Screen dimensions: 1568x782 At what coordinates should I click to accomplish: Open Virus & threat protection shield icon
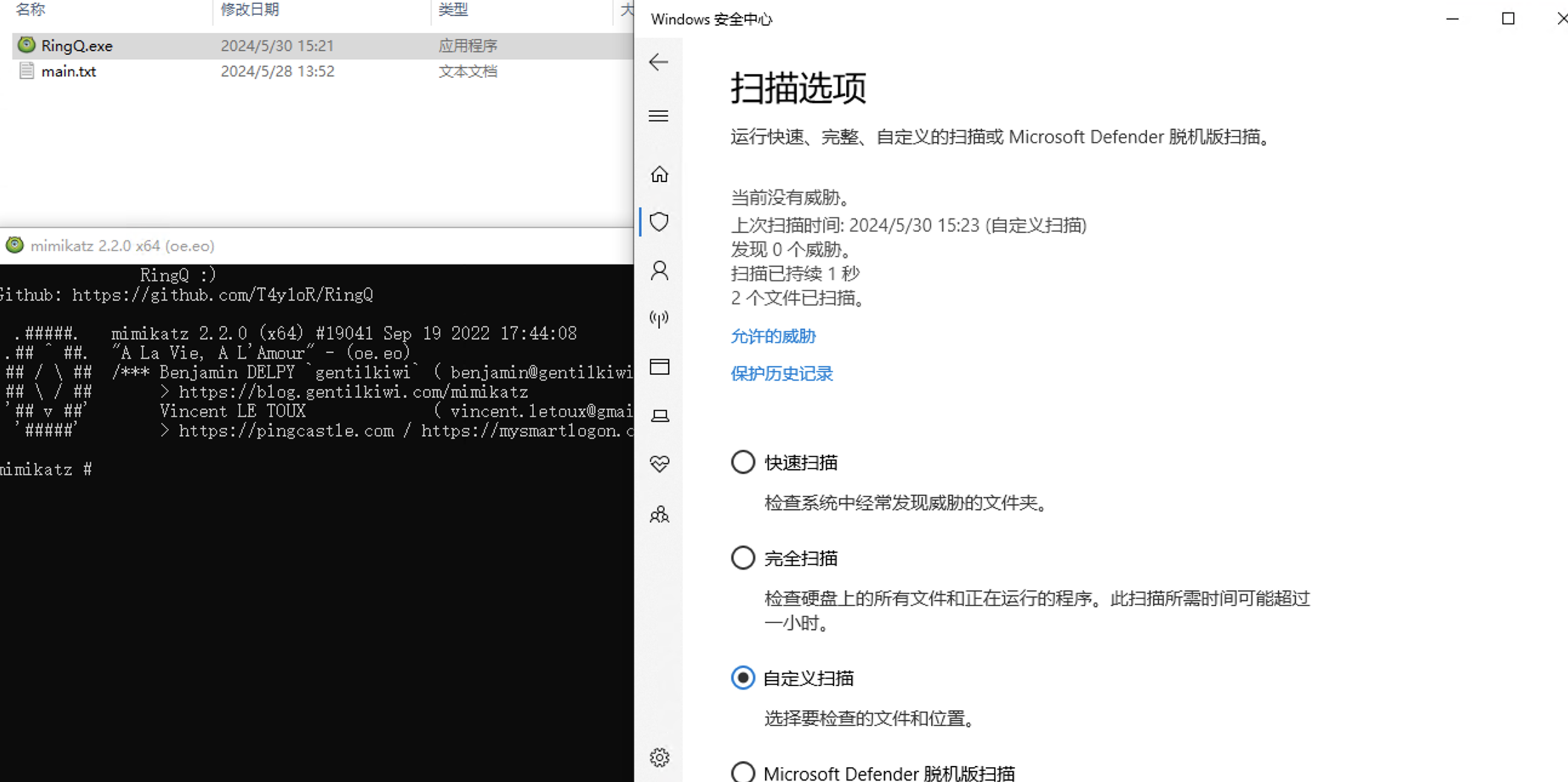659,222
